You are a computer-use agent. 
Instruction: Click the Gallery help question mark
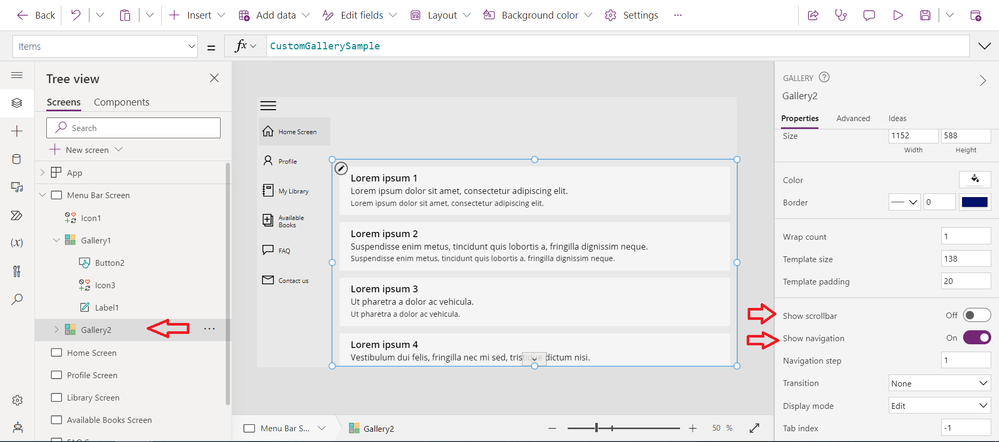click(824, 77)
